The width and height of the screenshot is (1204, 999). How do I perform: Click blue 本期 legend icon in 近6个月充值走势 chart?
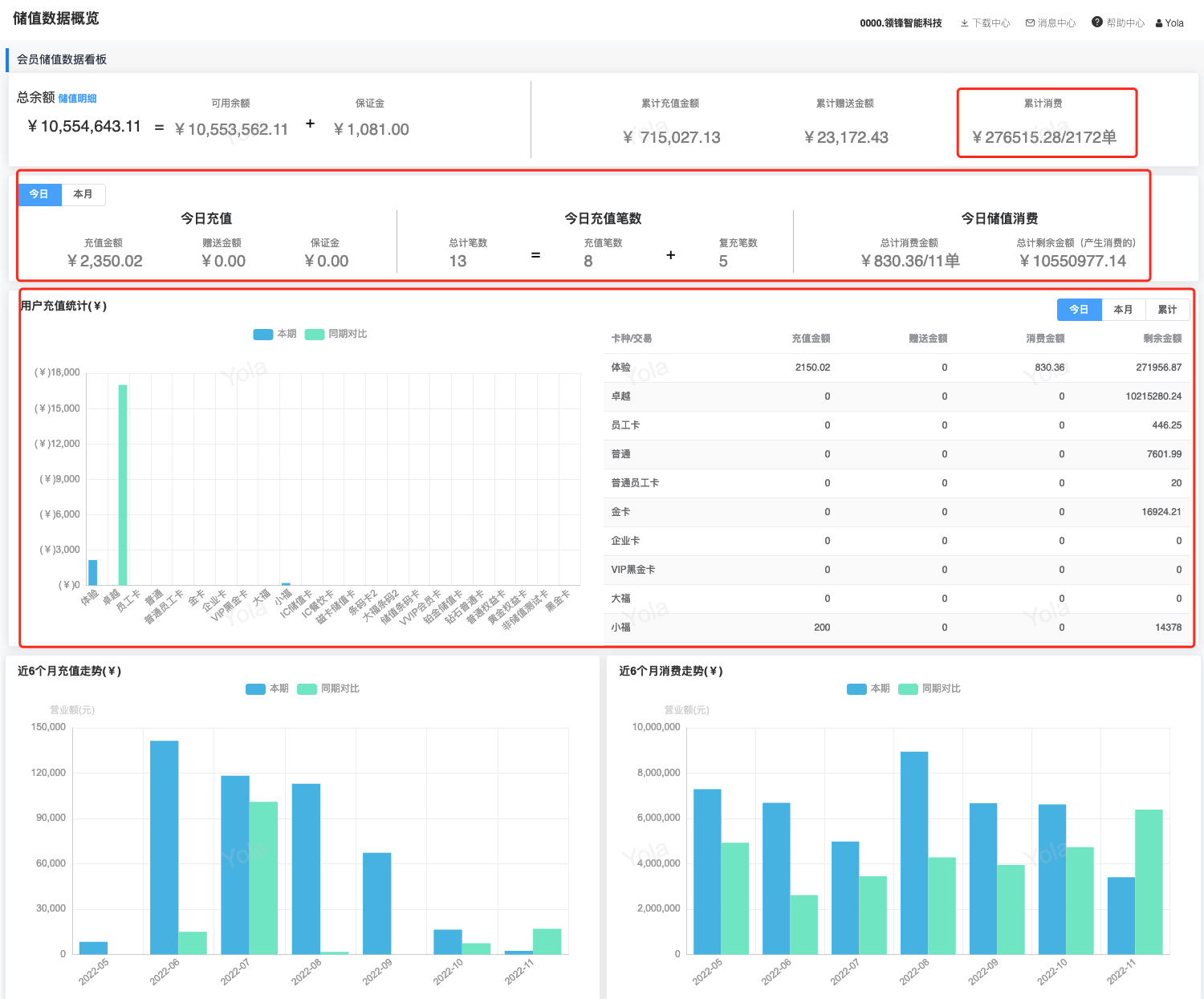click(x=255, y=689)
